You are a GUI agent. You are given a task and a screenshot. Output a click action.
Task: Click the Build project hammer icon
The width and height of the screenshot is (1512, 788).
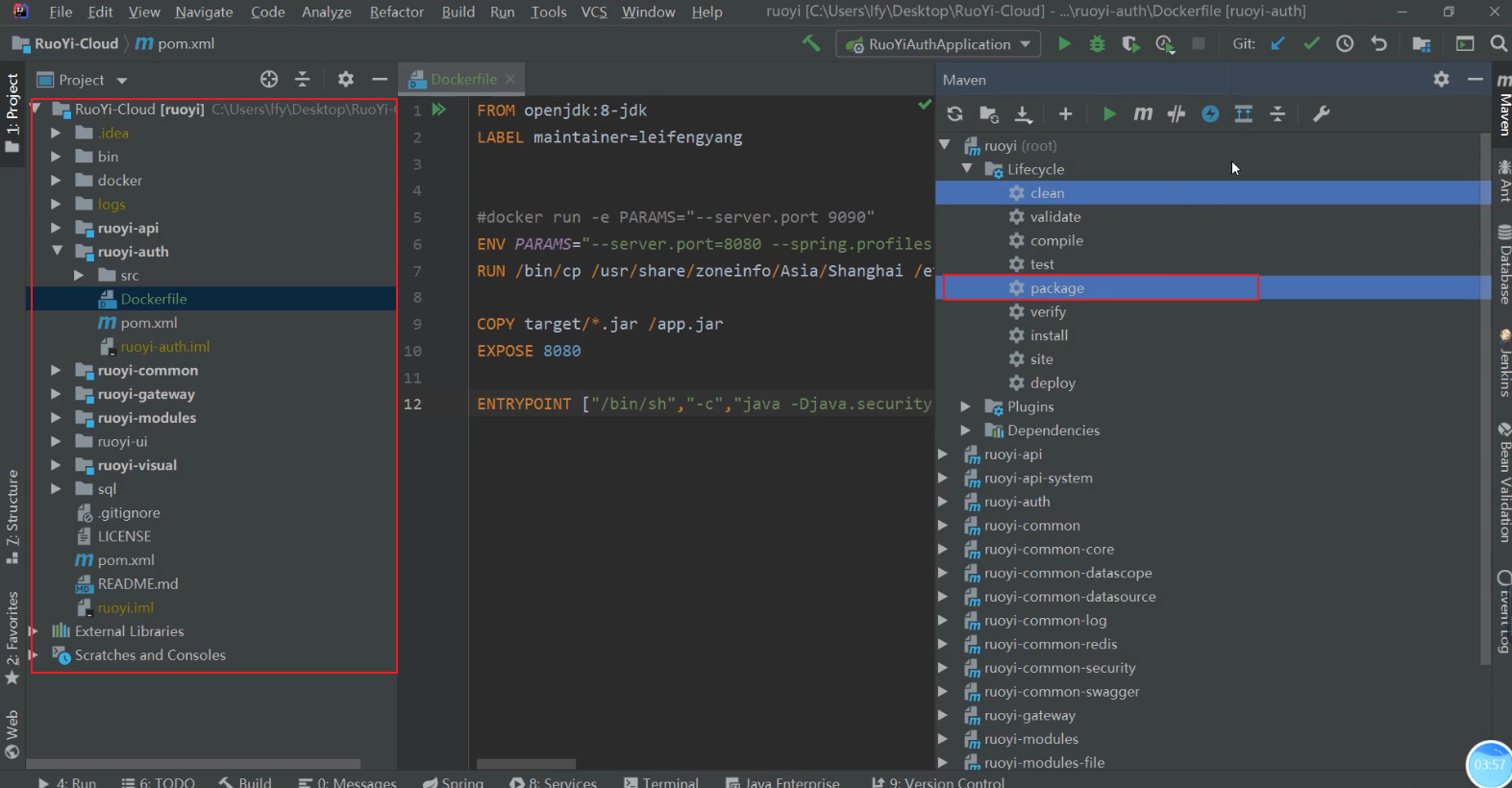pos(811,43)
